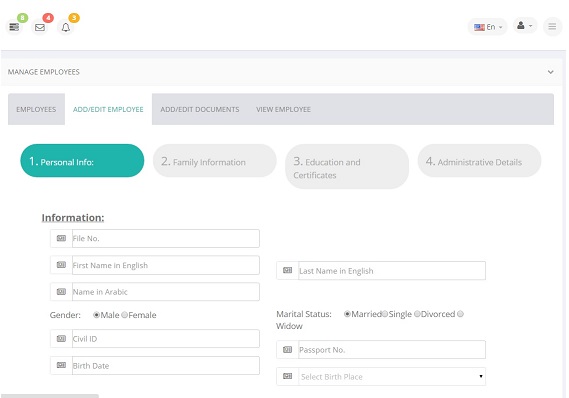569x398 pixels.
Task: Click into the Passport No. input
Action: (x=392, y=350)
